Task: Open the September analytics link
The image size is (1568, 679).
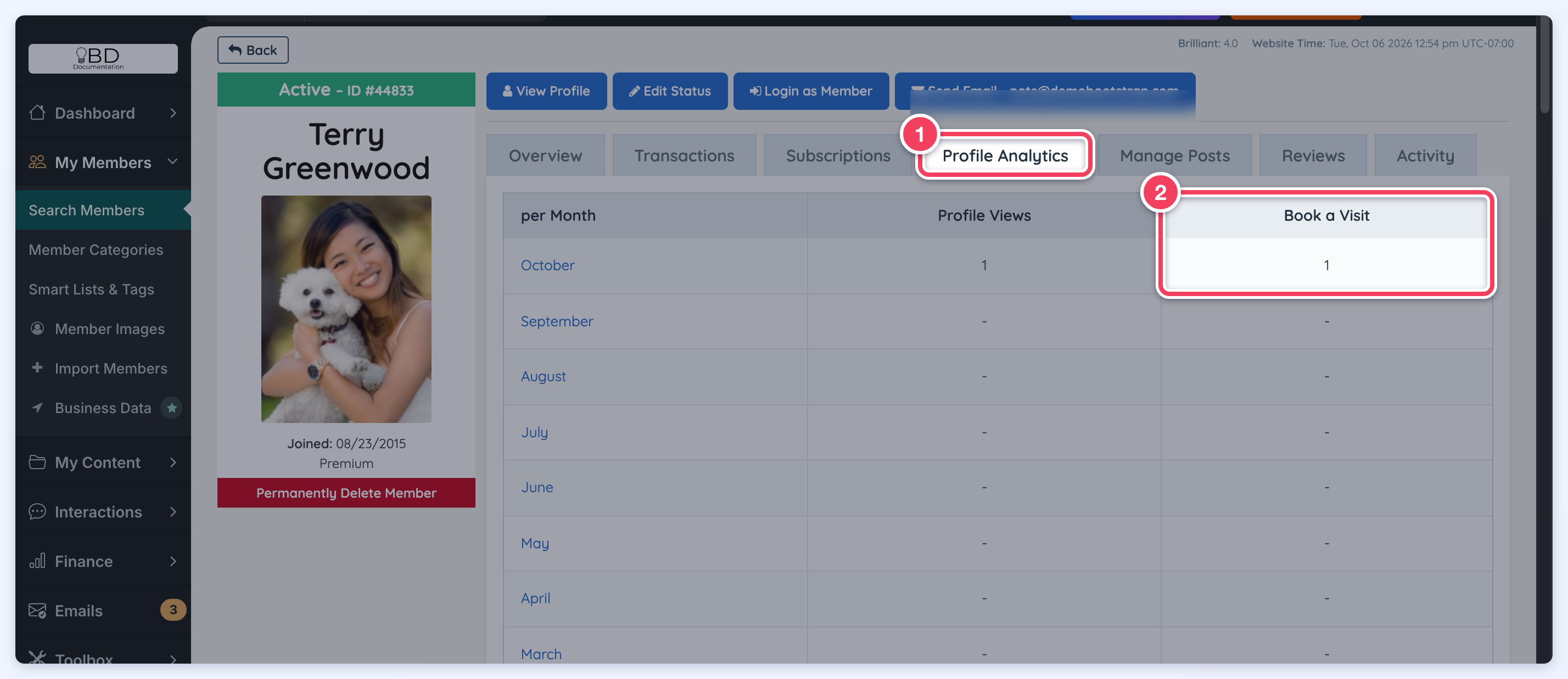Action: (x=556, y=321)
